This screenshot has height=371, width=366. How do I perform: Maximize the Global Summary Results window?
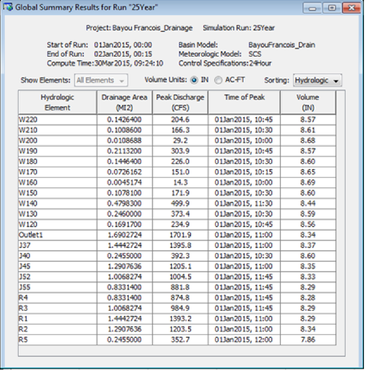[x=332, y=8]
